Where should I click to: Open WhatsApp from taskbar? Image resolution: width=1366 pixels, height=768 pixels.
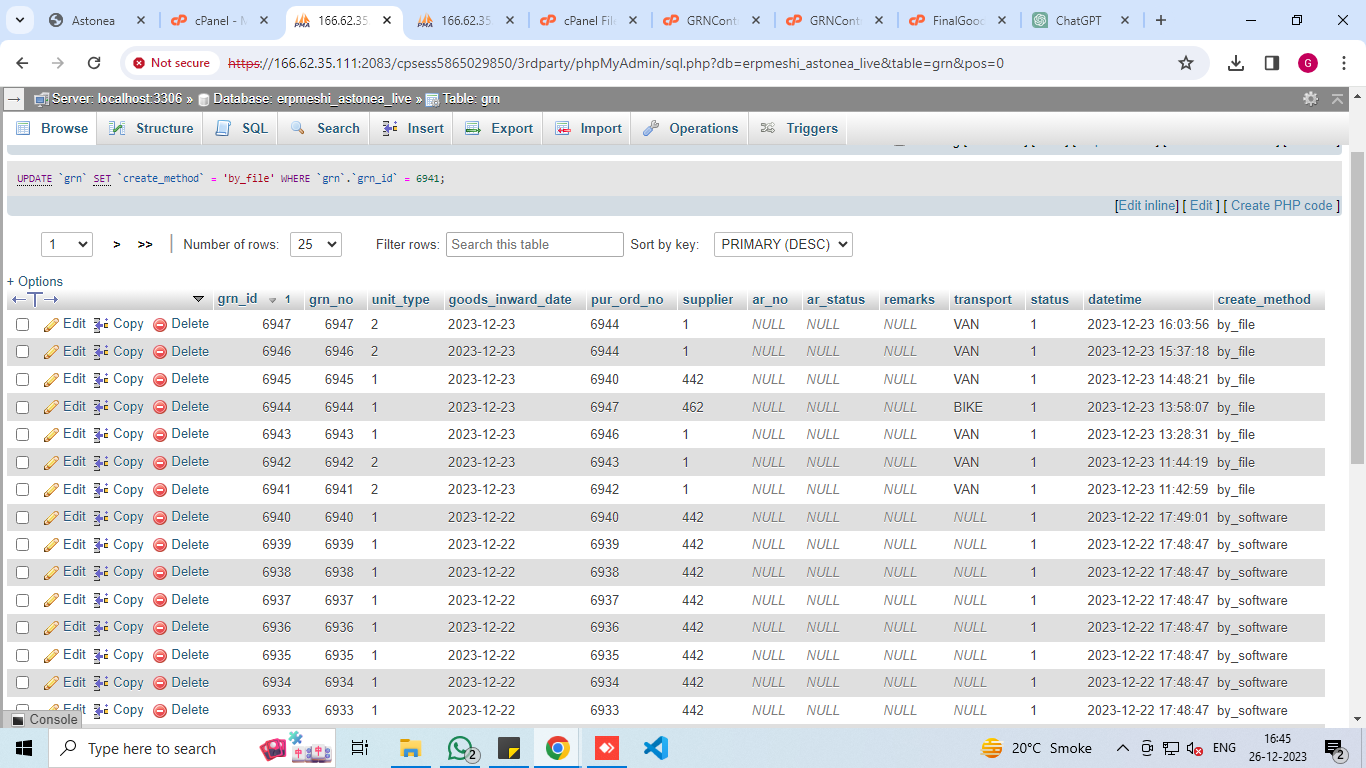pyautogui.click(x=460, y=748)
